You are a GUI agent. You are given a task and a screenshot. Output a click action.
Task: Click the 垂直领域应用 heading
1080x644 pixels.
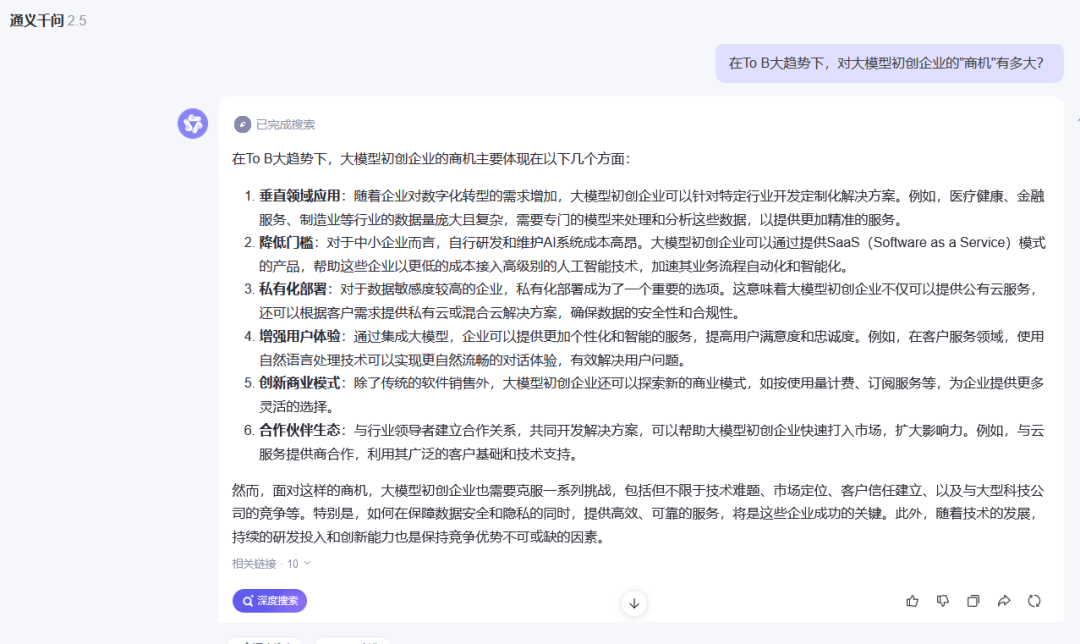300,196
